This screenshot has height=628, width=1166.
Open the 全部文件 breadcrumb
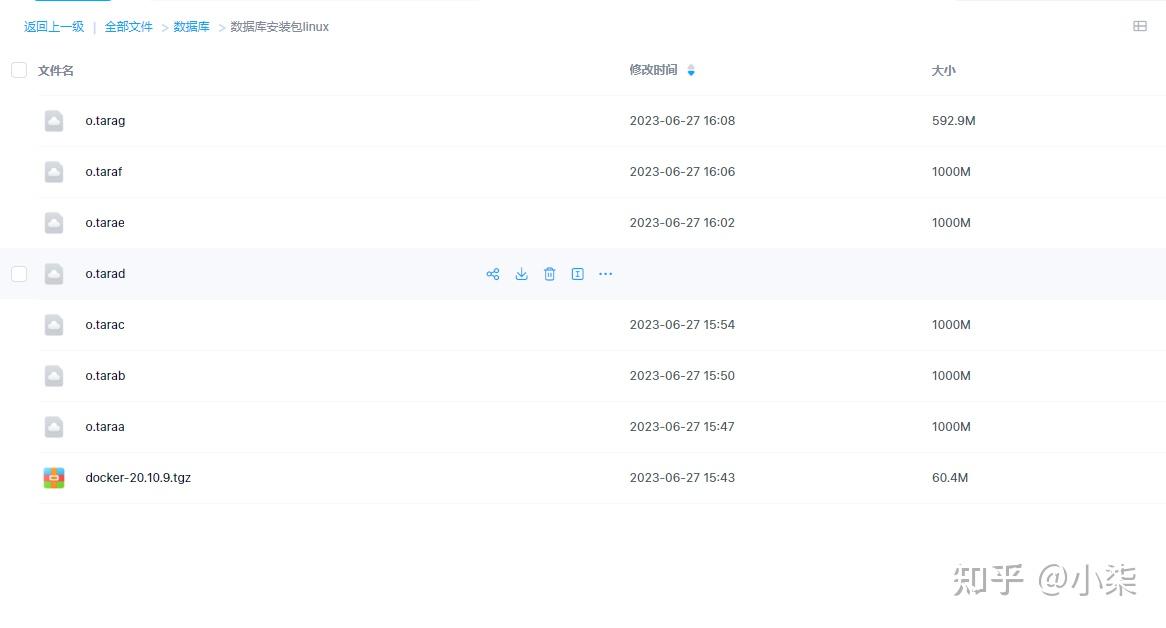[x=128, y=27]
